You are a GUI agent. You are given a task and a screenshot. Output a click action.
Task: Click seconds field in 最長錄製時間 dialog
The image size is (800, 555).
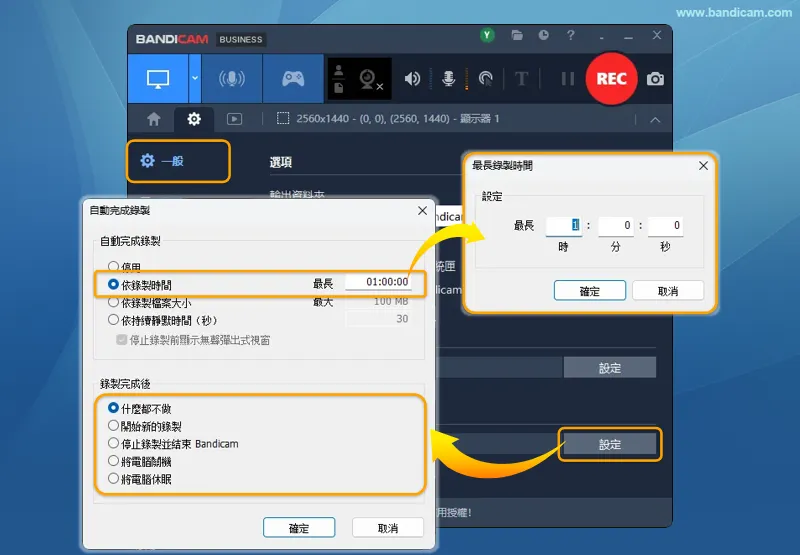click(665, 225)
